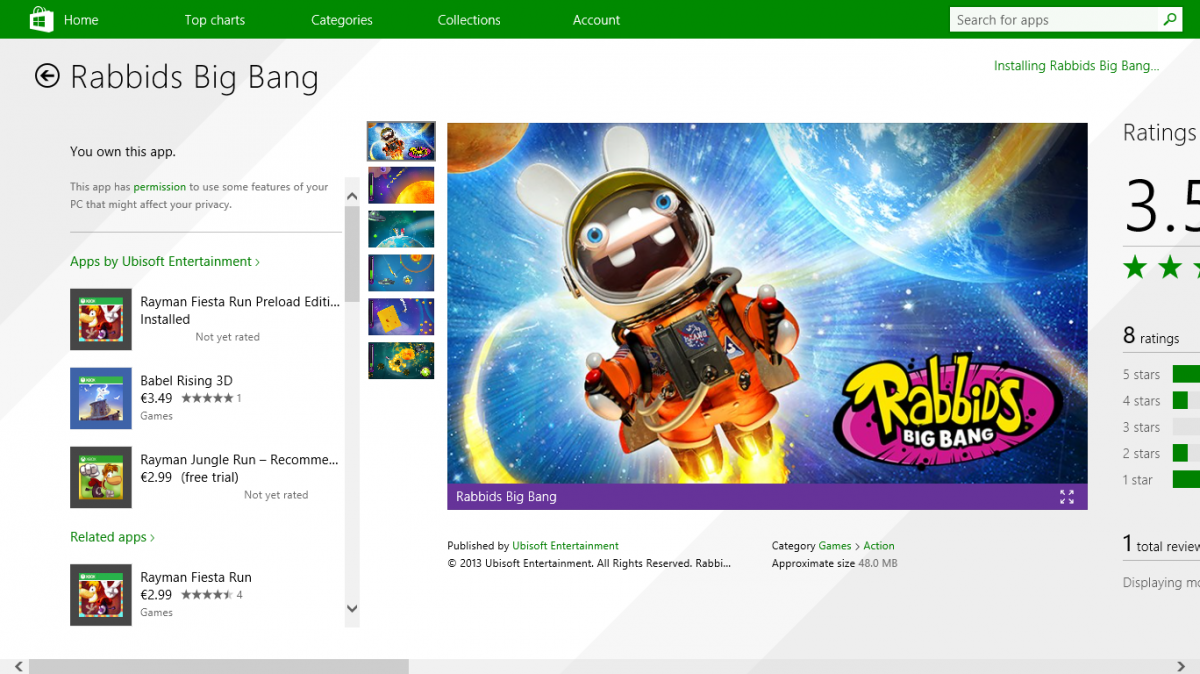Click the side panel scroll down arrow
The width and height of the screenshot is (1200, 674).
click(x=352, y=608)
